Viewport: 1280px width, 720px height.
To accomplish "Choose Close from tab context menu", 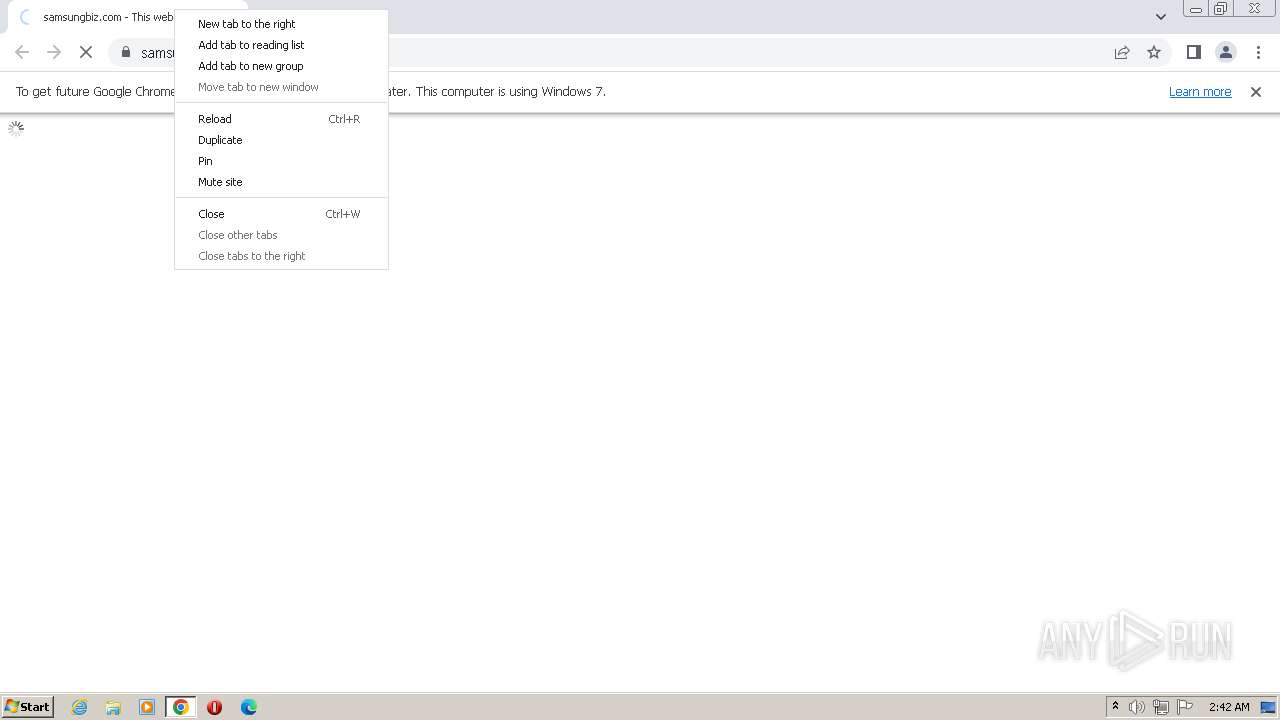I will (x=281, y=214).
